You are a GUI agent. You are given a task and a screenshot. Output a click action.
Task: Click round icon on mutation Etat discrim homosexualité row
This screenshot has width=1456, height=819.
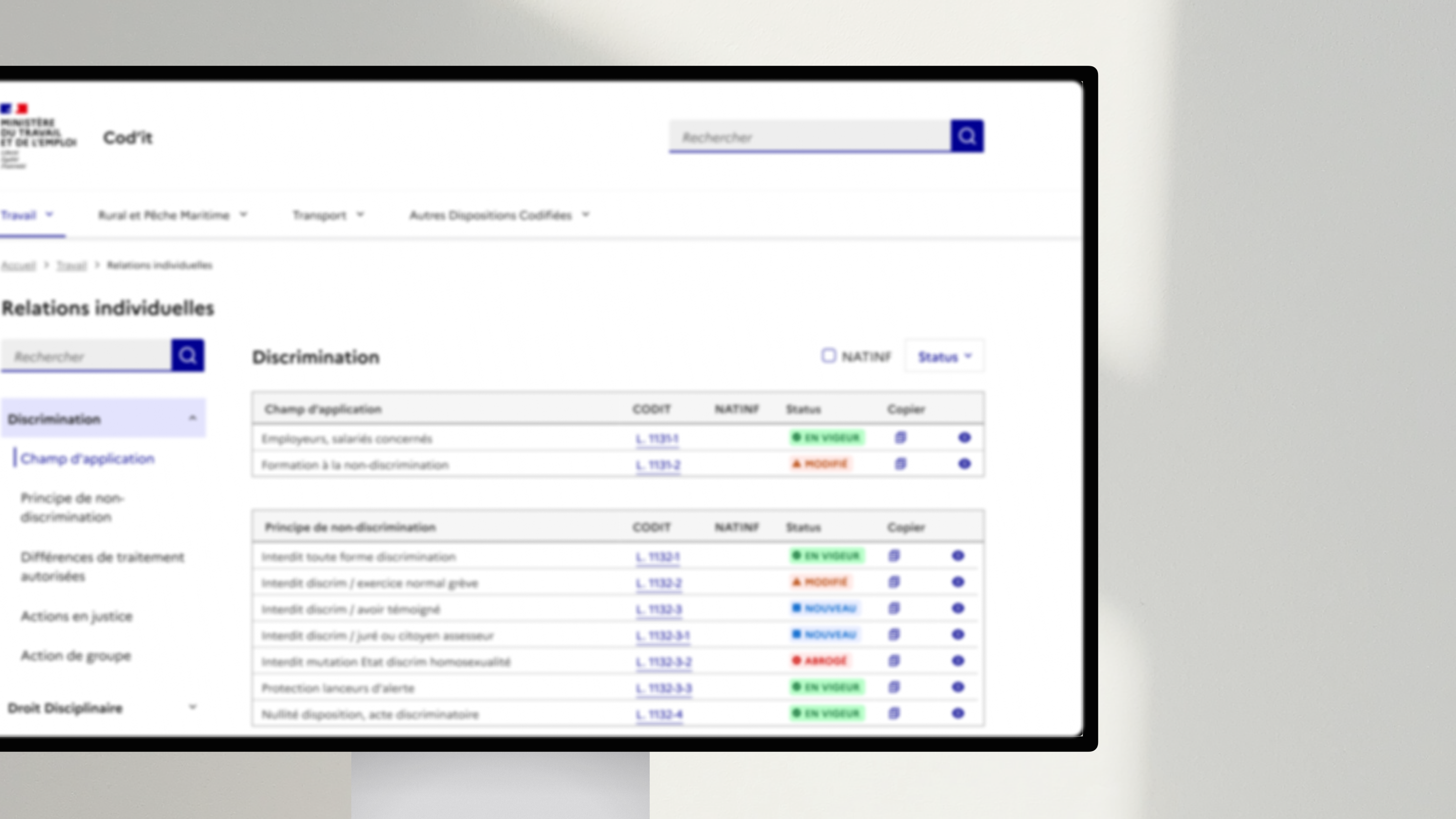[958, 661]
